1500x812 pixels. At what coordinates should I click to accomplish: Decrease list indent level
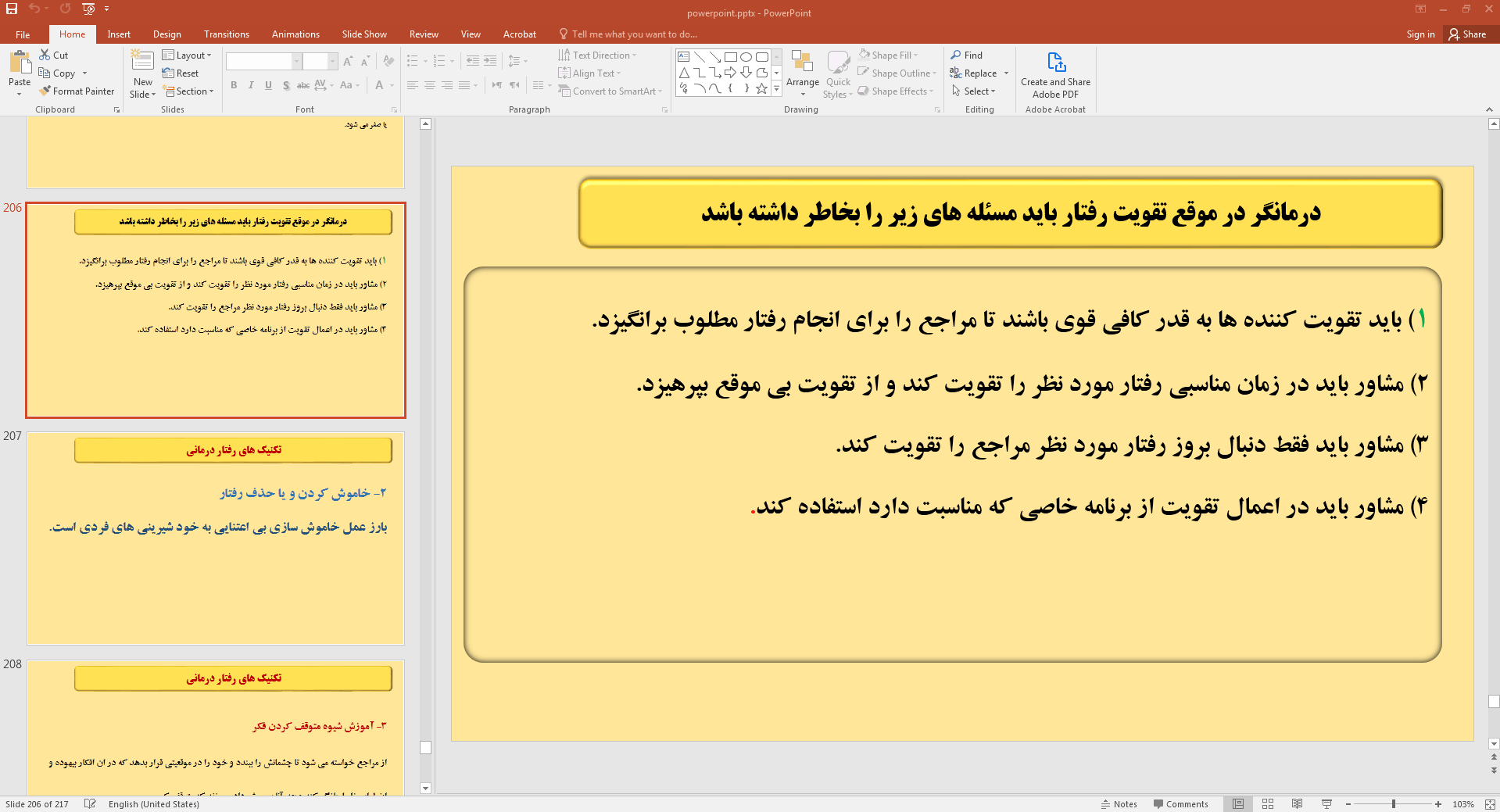point(472,61)
